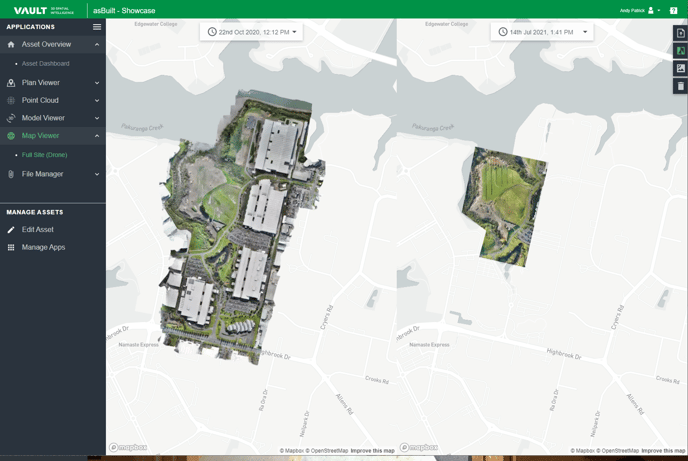Viewport: 688px width, 461px height.
Task: Click the Improve this map link on the left map
Action: pos(373,450)
